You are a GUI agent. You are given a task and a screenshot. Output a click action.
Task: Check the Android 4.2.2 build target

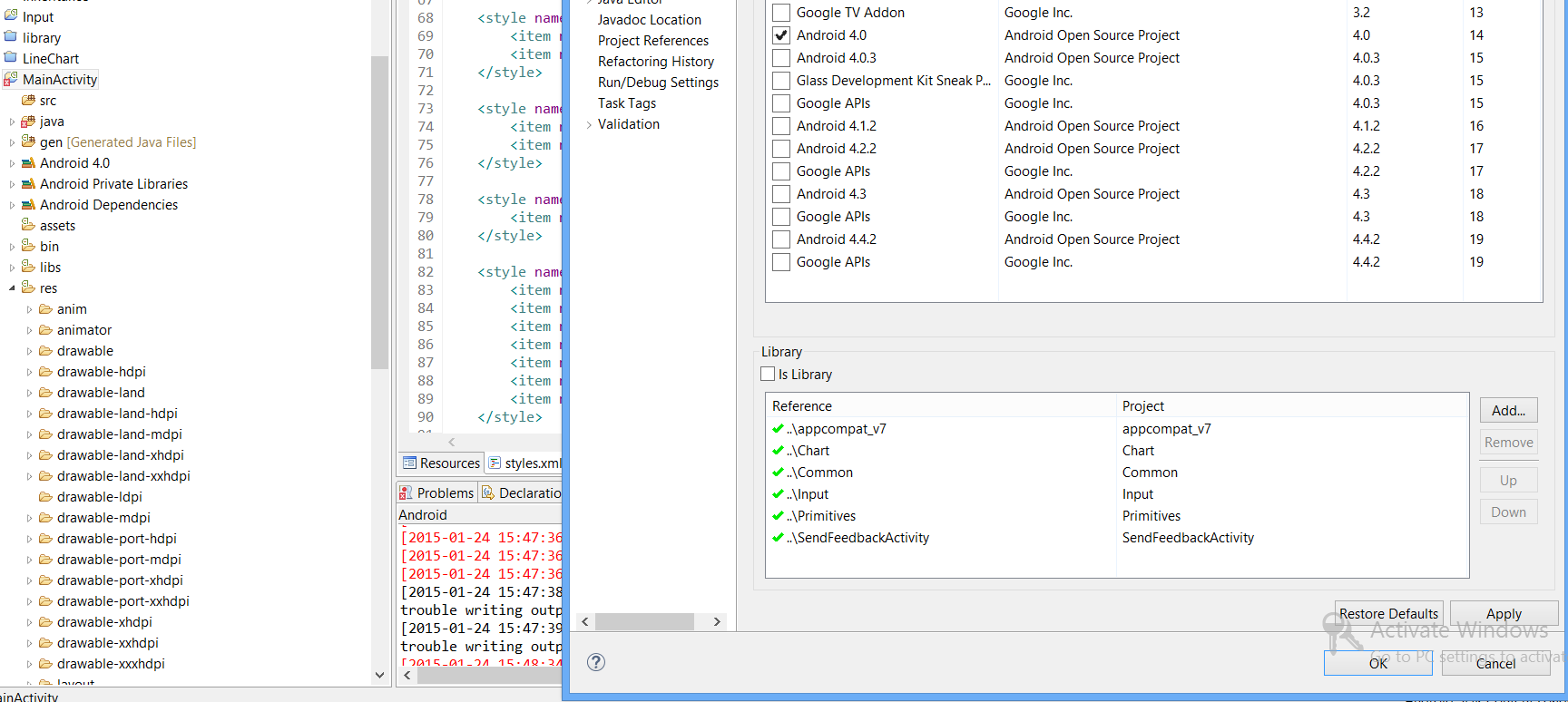click(x=780, y=149)
